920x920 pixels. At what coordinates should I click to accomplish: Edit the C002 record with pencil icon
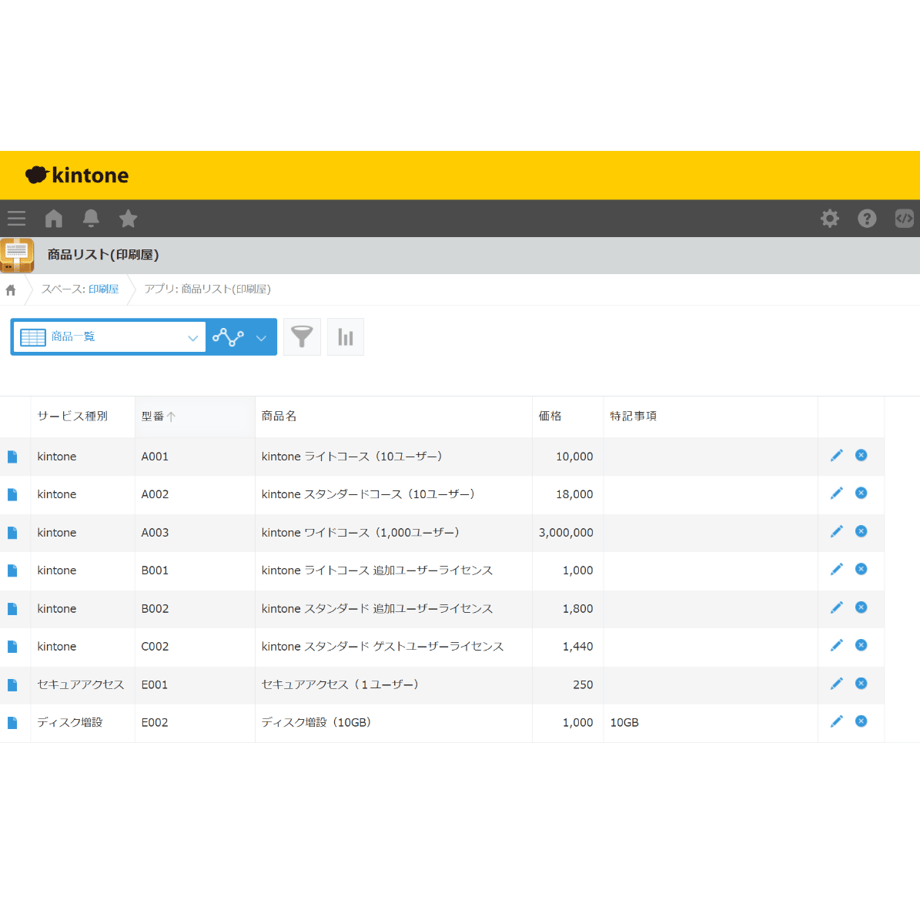tap(837, 645)
